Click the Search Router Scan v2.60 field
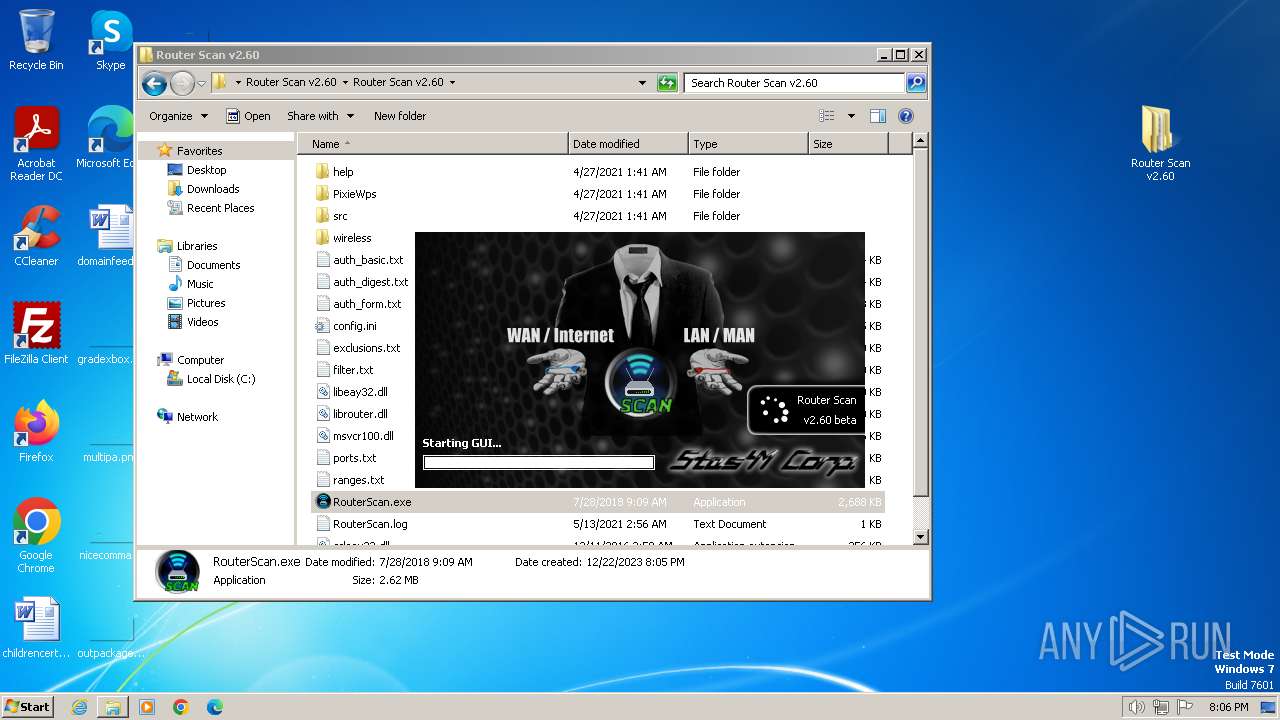Image resolution: width=1280 pixels, height=720 pixels. coord(795,83)
